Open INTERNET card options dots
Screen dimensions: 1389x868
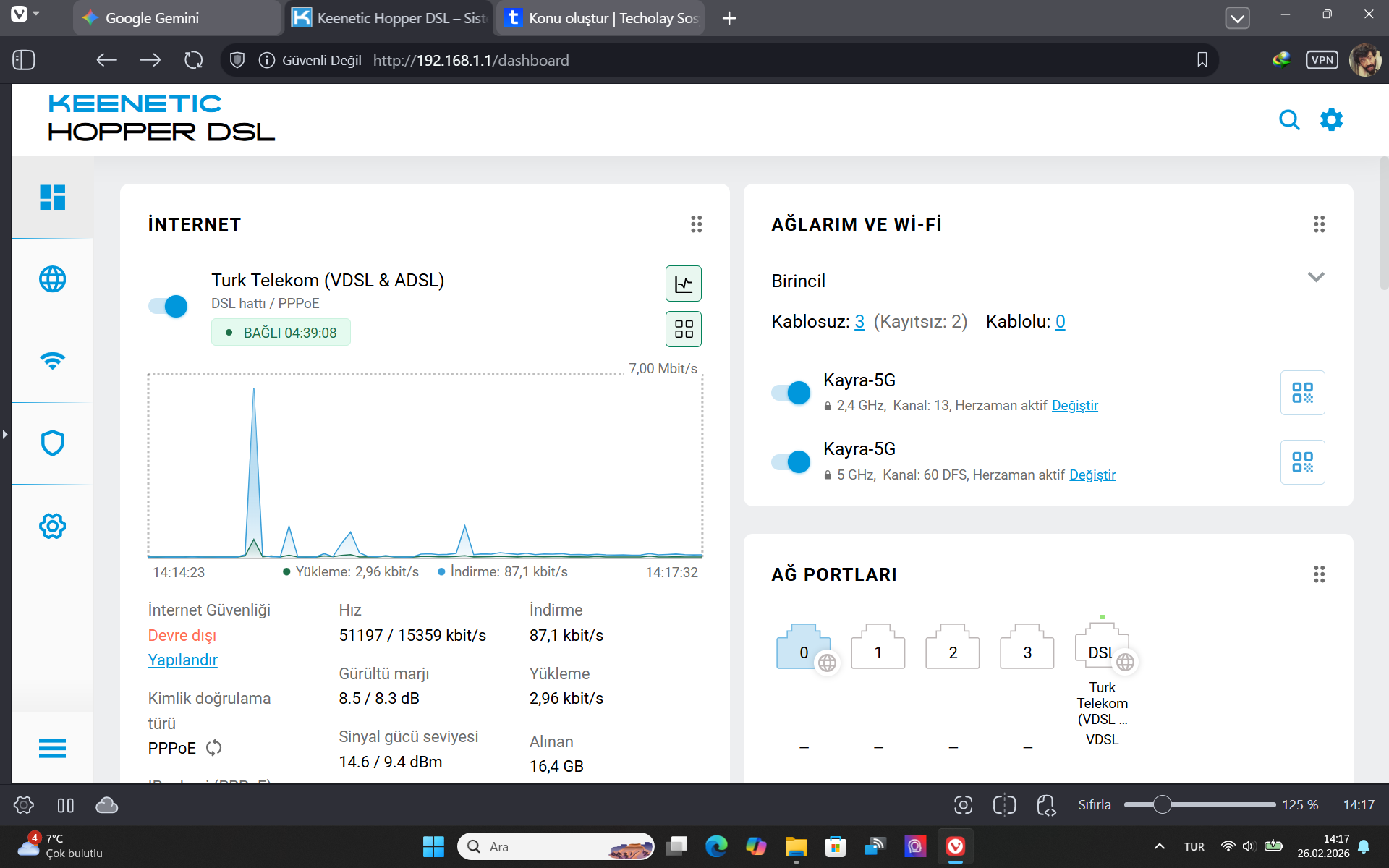[x=696, y=224]
